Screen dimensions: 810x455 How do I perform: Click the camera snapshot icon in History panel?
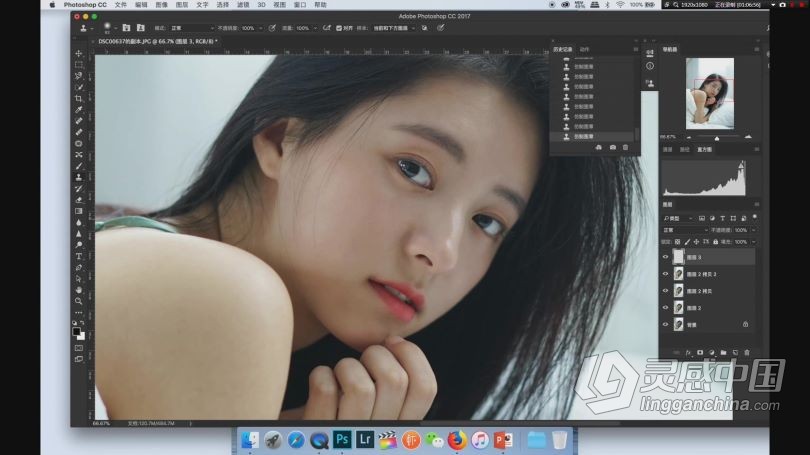[612, 147]
